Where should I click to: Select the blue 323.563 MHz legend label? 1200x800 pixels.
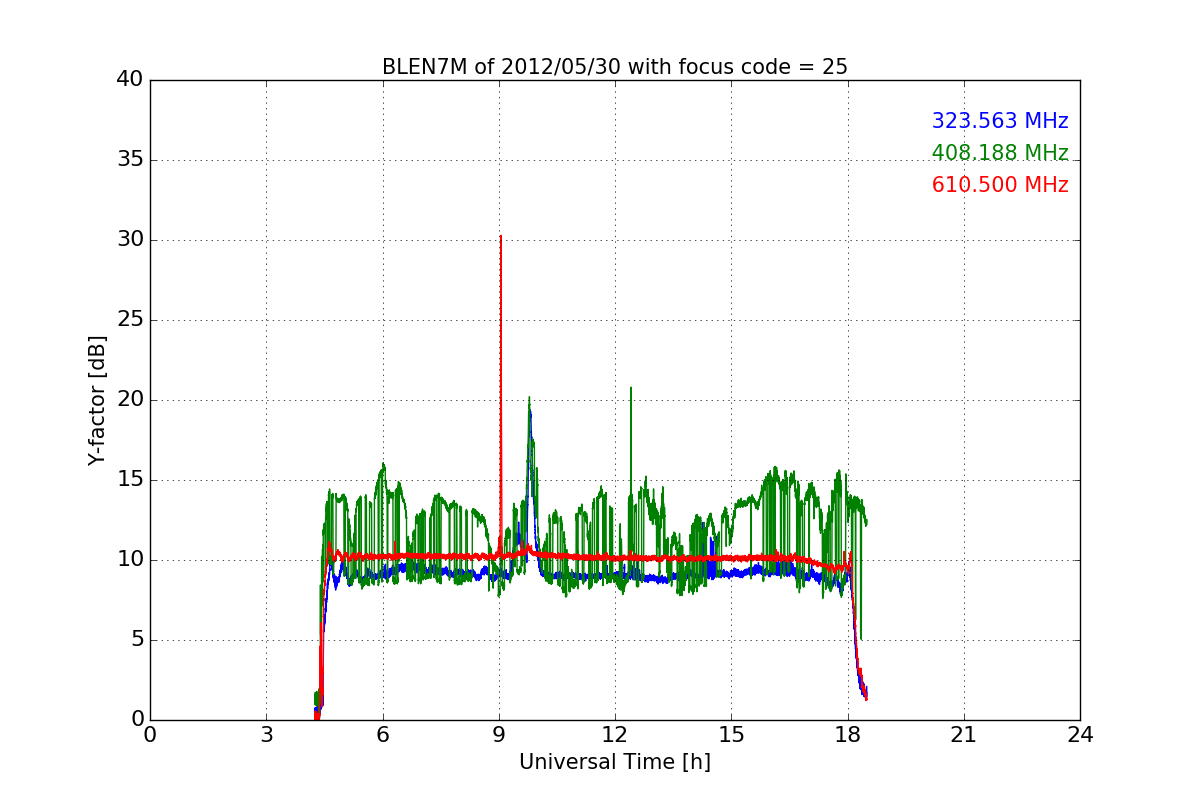point(1000,121)
